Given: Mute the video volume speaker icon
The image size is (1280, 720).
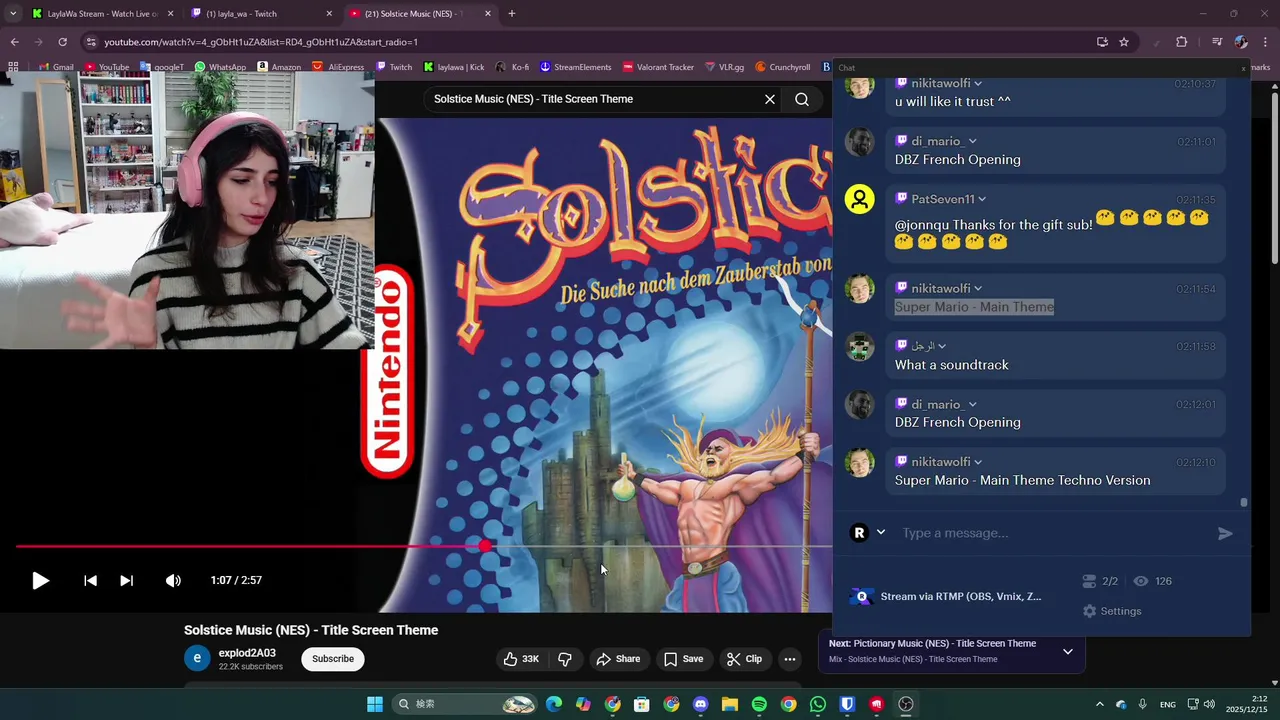Looking at the screenshot, I should (173, 580).
